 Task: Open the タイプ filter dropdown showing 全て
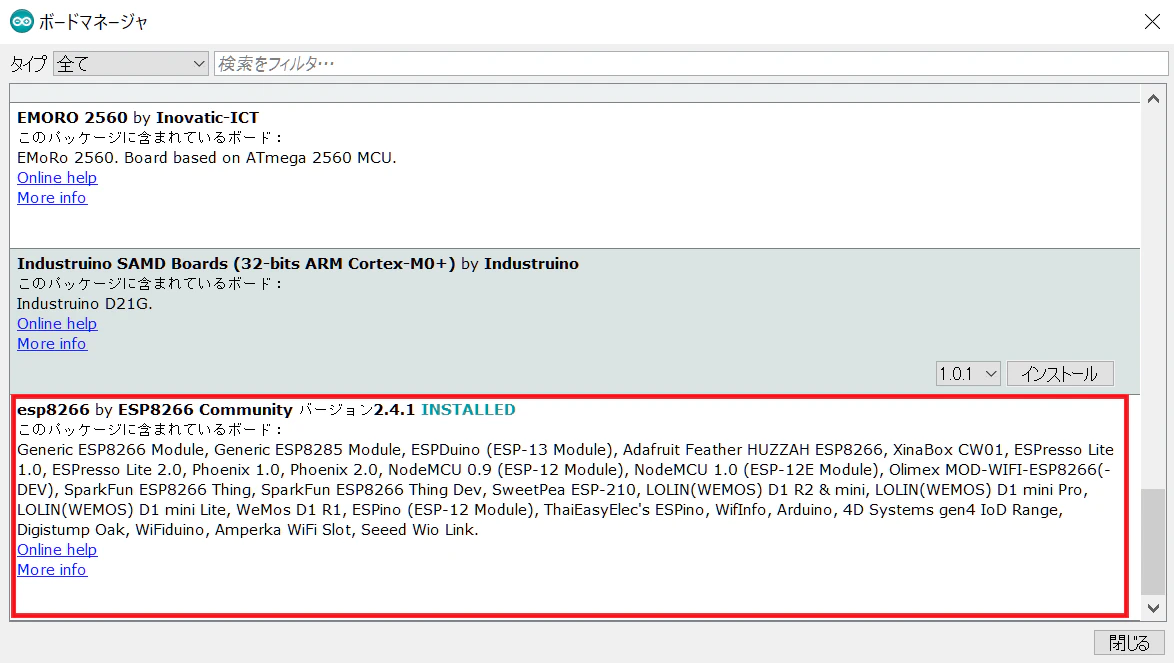[x=131, y=64]
